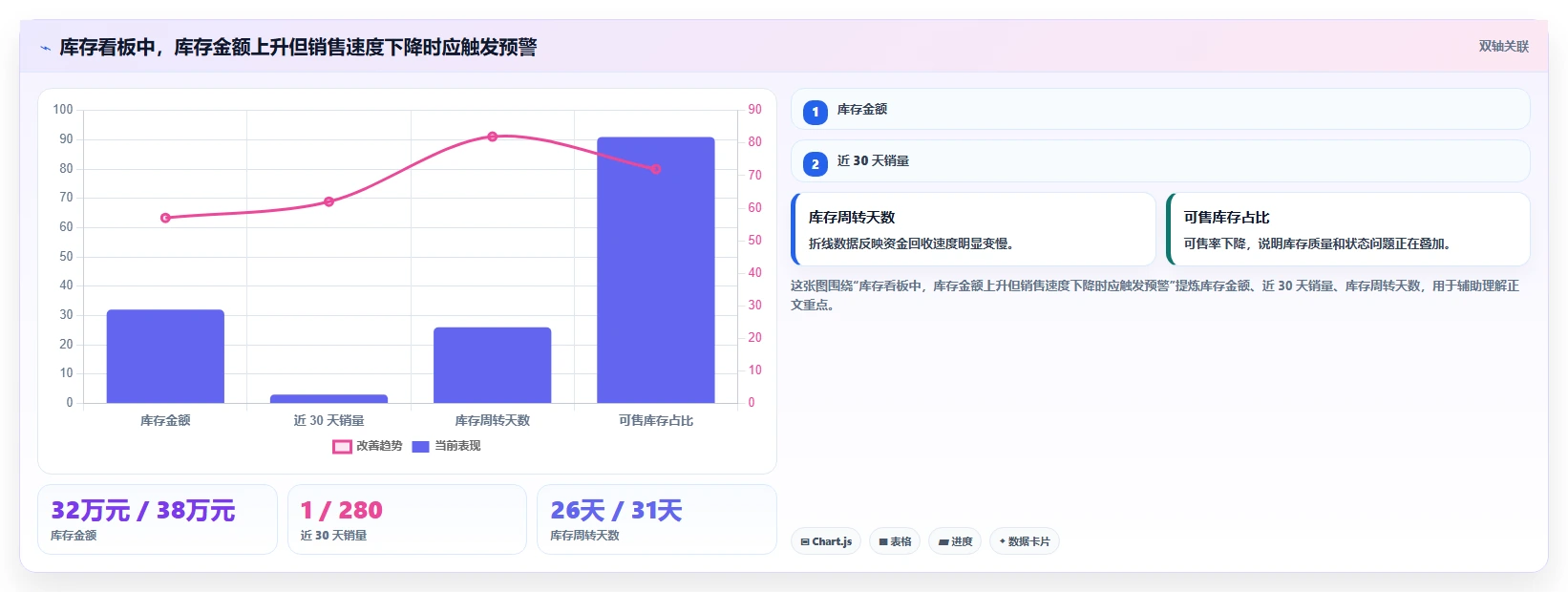
Task: Click the line point above 库存金额
Action: tap(165, 218)
